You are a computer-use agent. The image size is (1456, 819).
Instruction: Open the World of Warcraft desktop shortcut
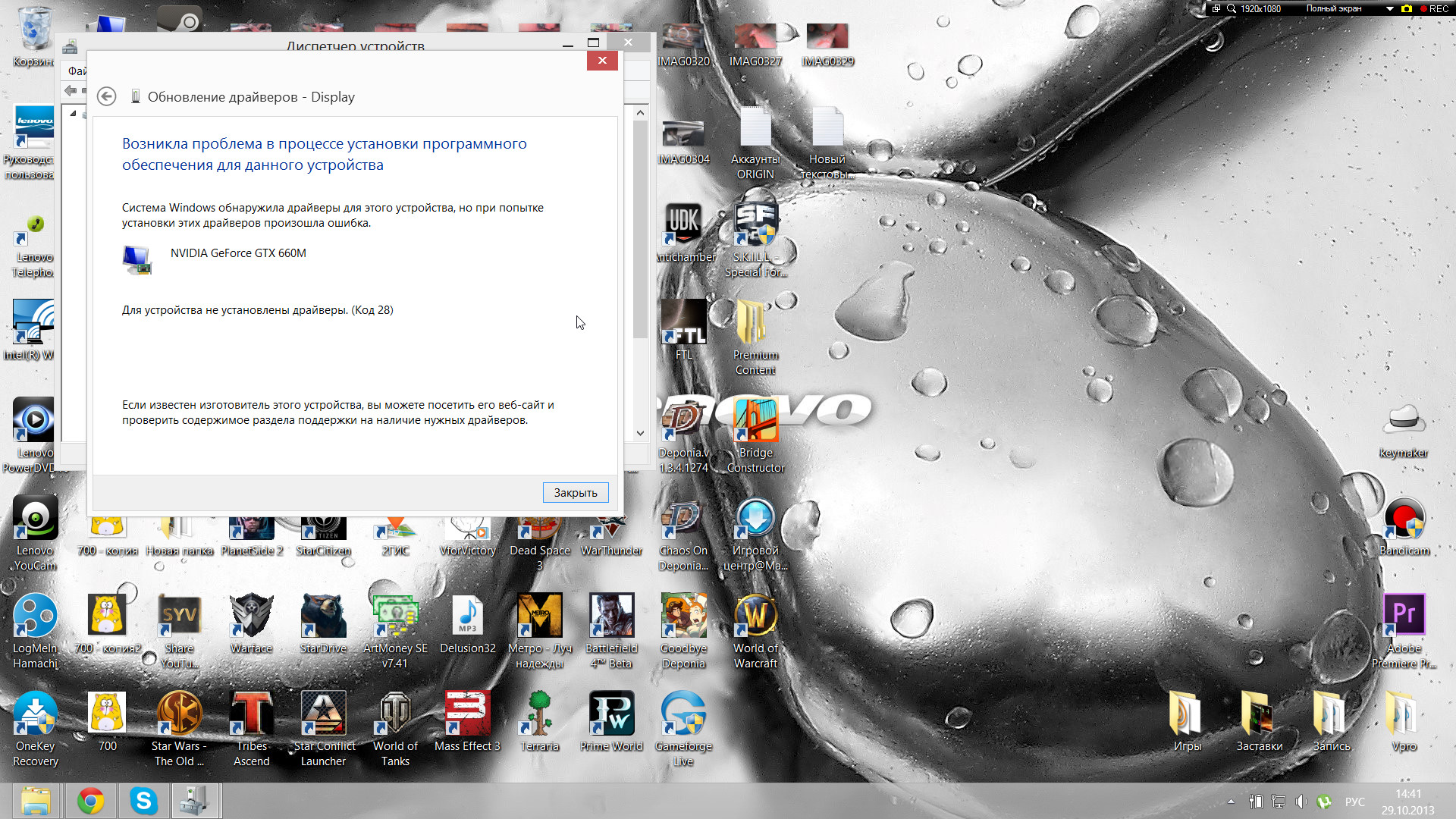pos(755,616)
